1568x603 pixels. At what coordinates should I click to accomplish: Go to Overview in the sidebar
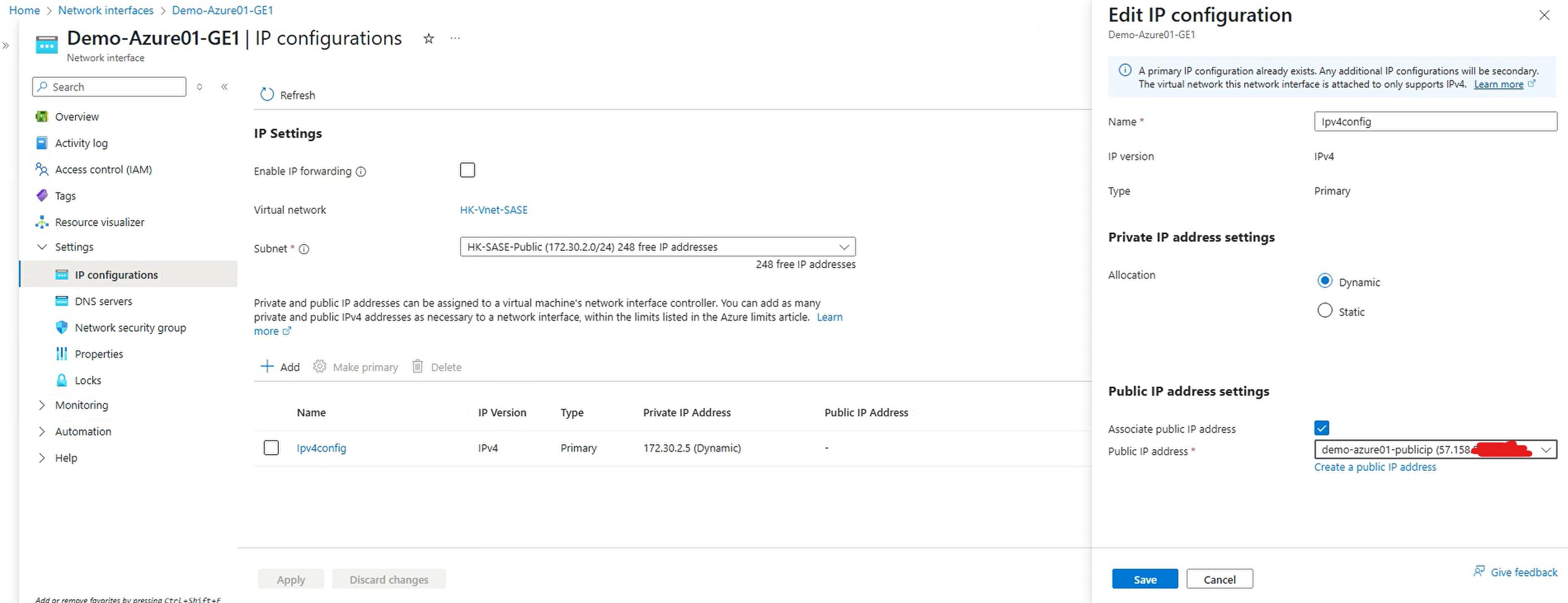pos(77,117)
